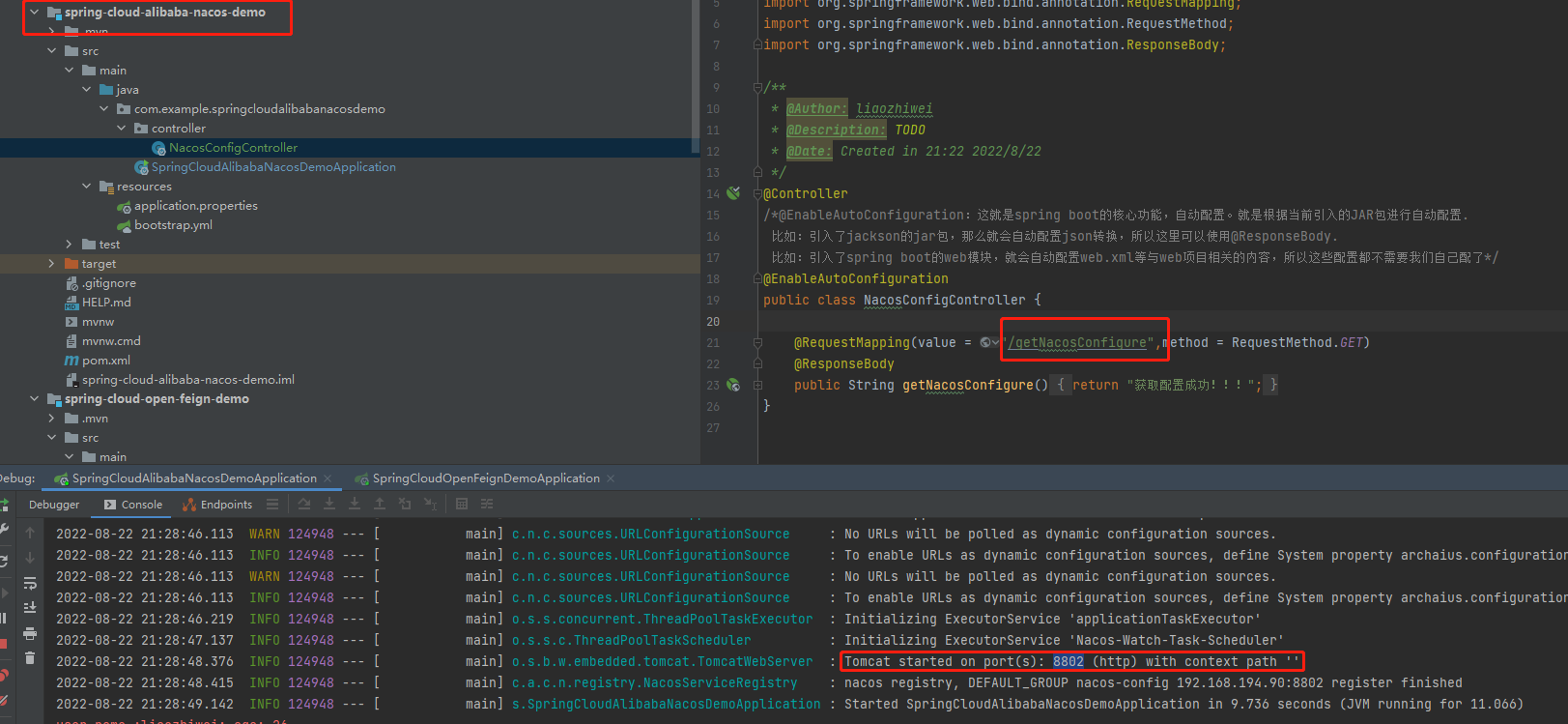This screenshot has width=1568, height=724.
Task: Click the console Scroll Down arrow icon
Action: coord(30,558)
